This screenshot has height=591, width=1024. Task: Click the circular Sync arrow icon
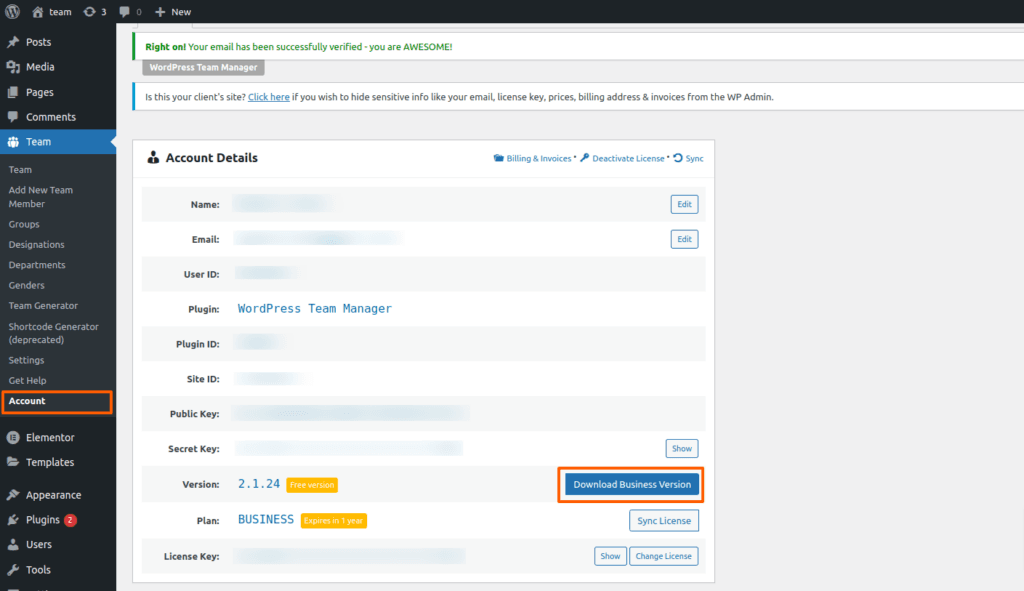[x=678, y=158]
